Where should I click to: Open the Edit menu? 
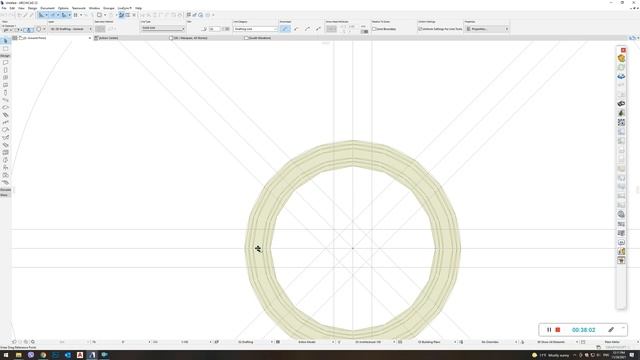[x=12, y=8]
